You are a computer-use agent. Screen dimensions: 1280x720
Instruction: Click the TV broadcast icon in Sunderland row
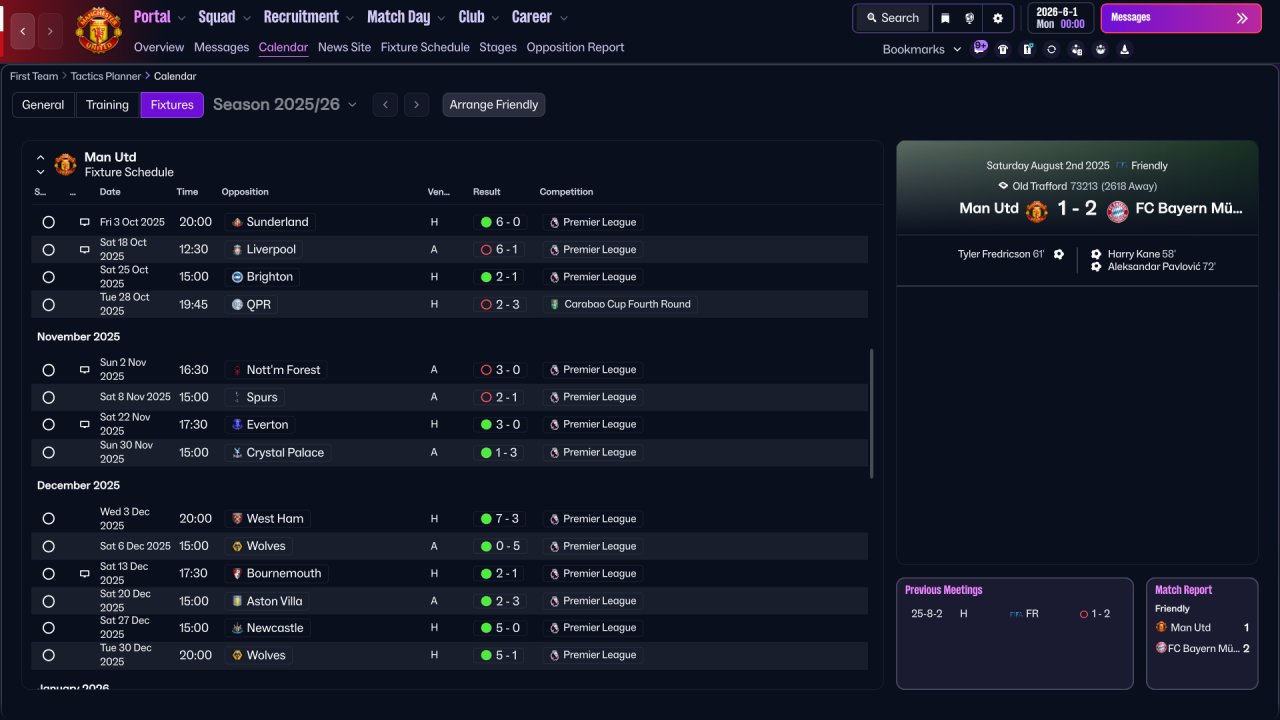(84, 222)
